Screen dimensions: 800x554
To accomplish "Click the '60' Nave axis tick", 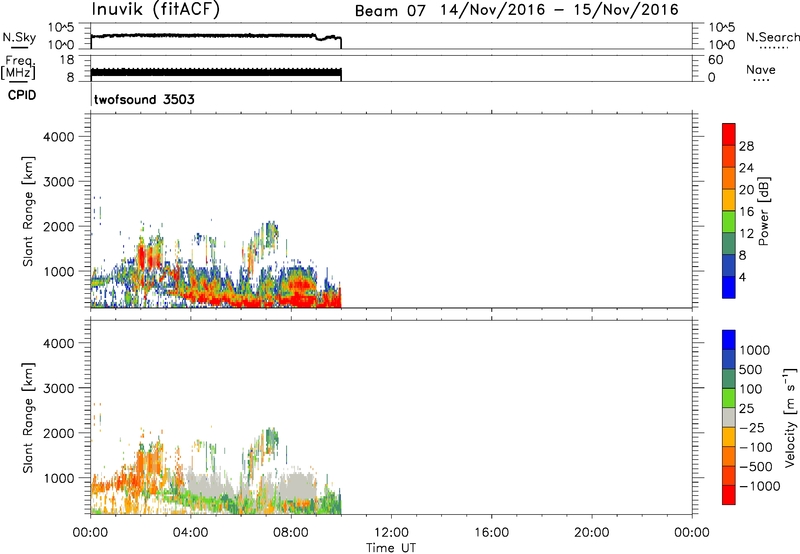I will pos(715,60).
